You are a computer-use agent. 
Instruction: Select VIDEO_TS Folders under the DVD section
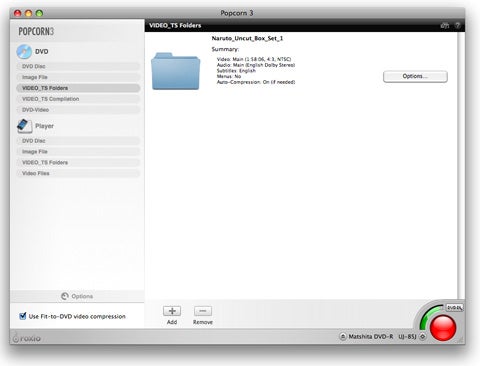pos(78,88)
